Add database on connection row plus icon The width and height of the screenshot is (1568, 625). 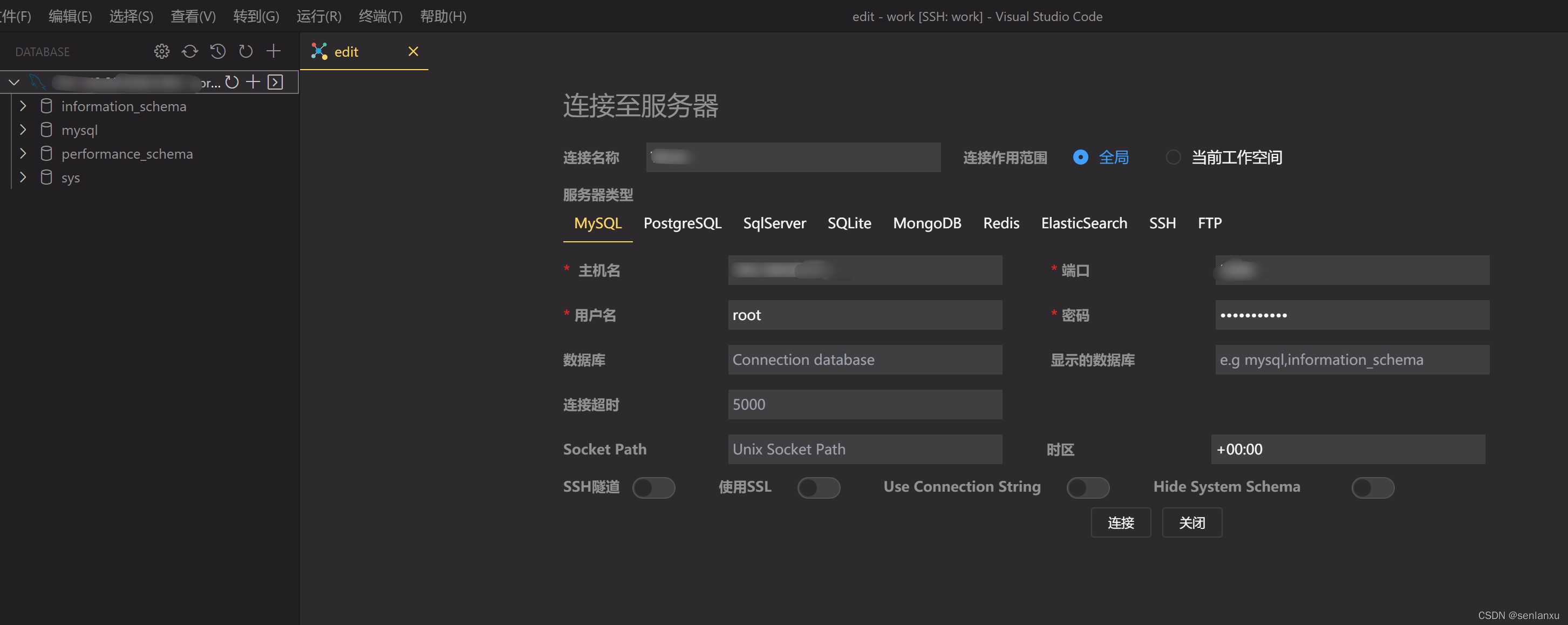253,82
